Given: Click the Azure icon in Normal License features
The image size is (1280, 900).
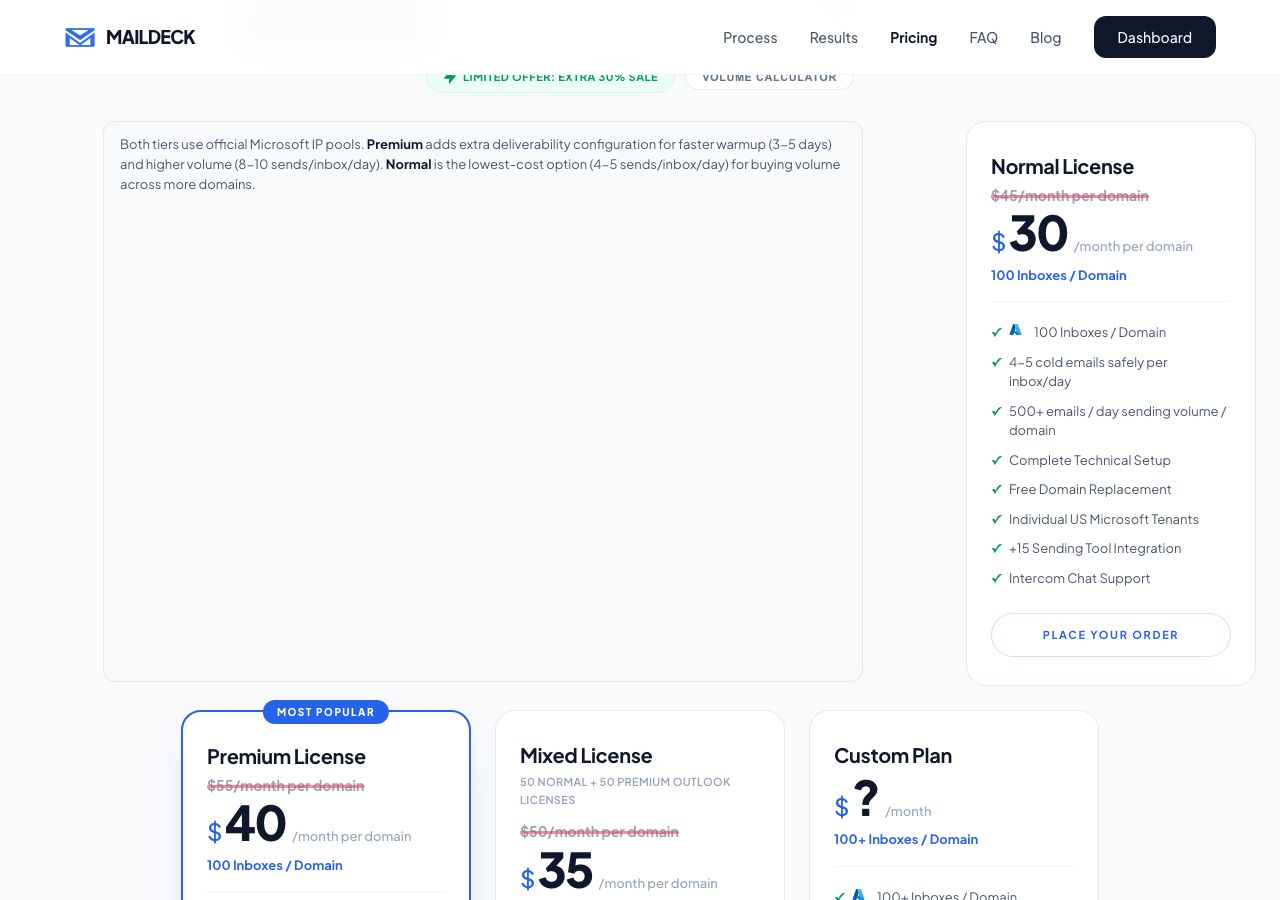Looking at the screenshot, I should (1016, 330).
